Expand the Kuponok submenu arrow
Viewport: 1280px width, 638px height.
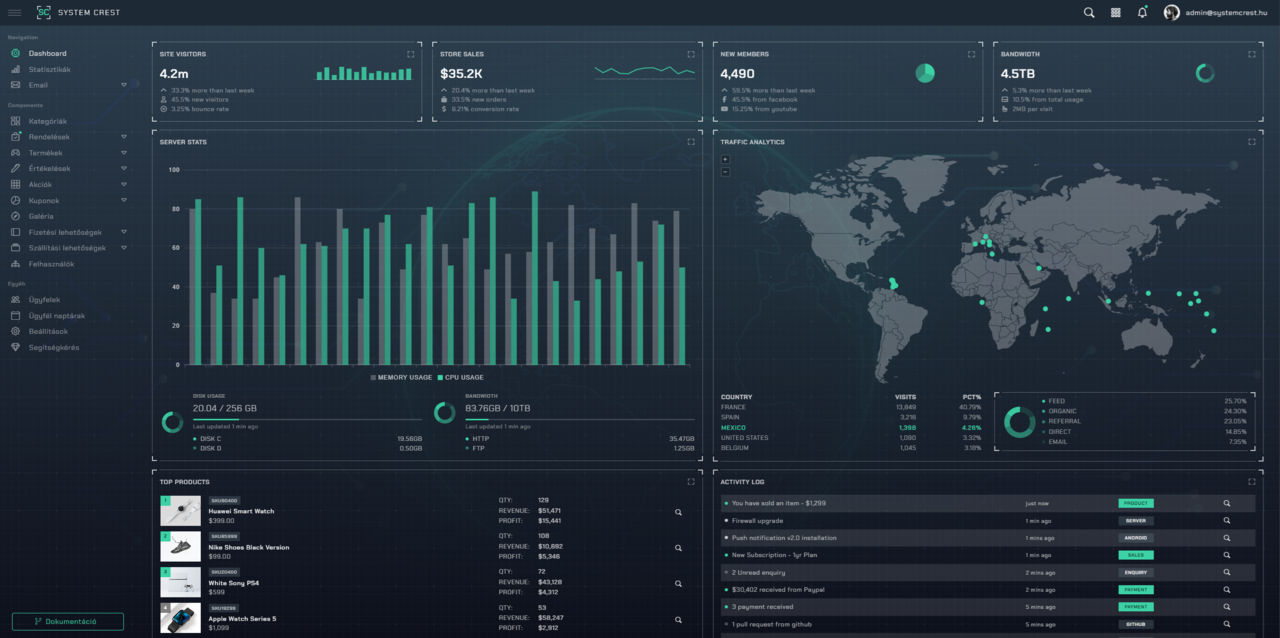coord(124,200)
